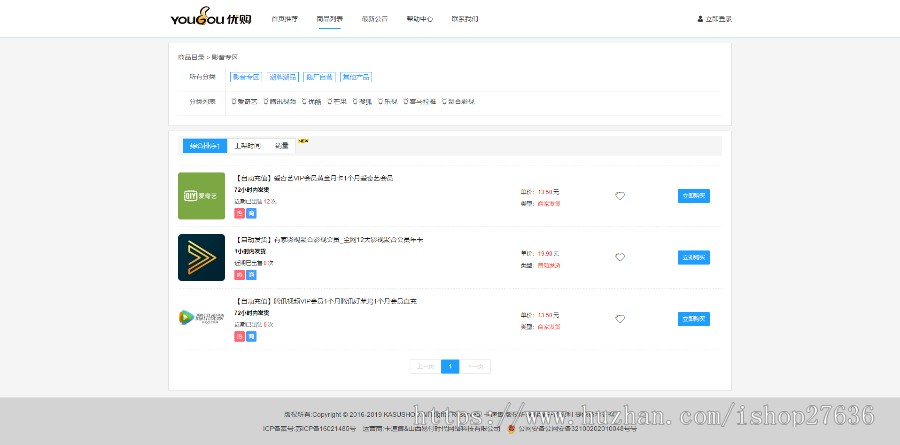
Task: Filter by the 芒果 sub-category
Action: tap(338, 102)
